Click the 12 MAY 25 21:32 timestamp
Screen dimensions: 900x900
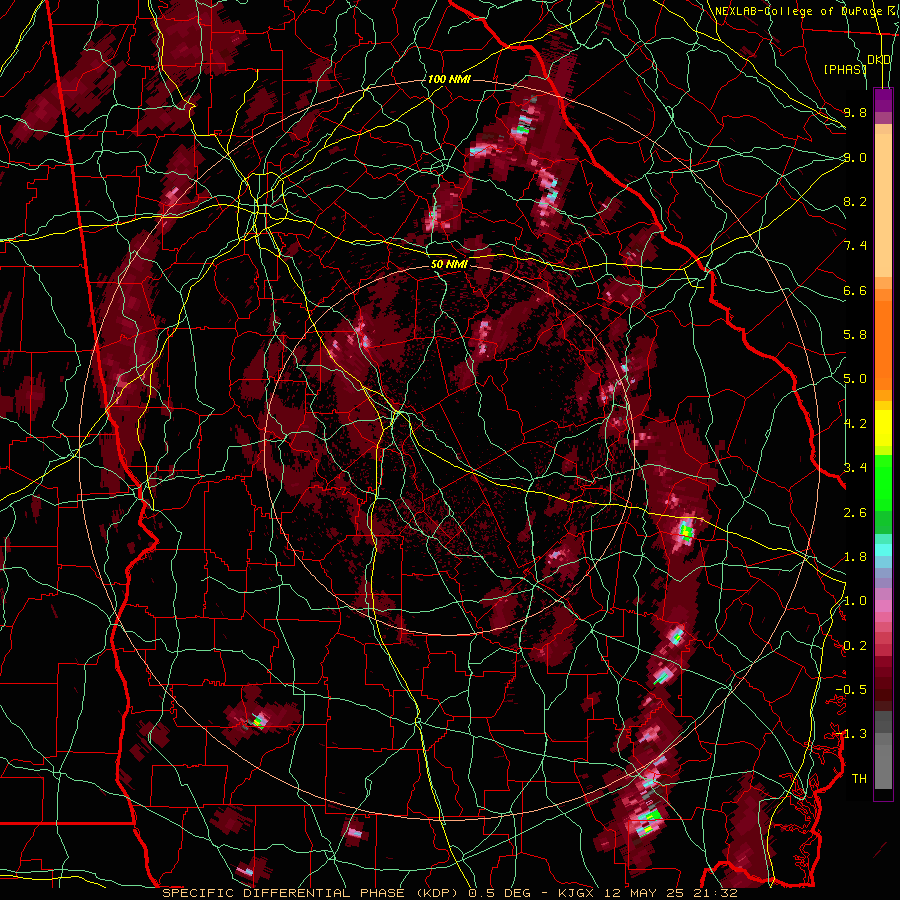[672, 893]
